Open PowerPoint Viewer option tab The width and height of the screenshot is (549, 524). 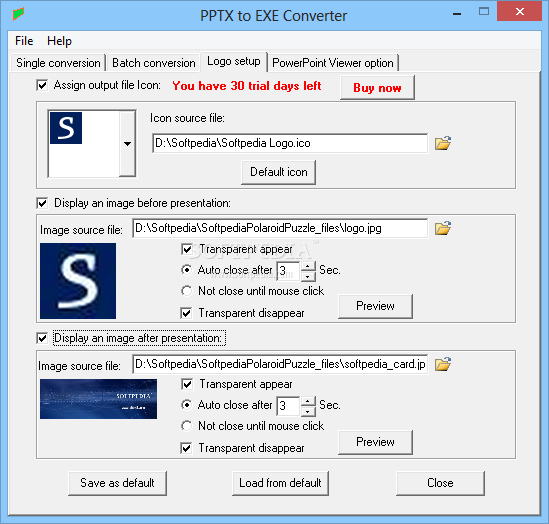click(333, 63)
